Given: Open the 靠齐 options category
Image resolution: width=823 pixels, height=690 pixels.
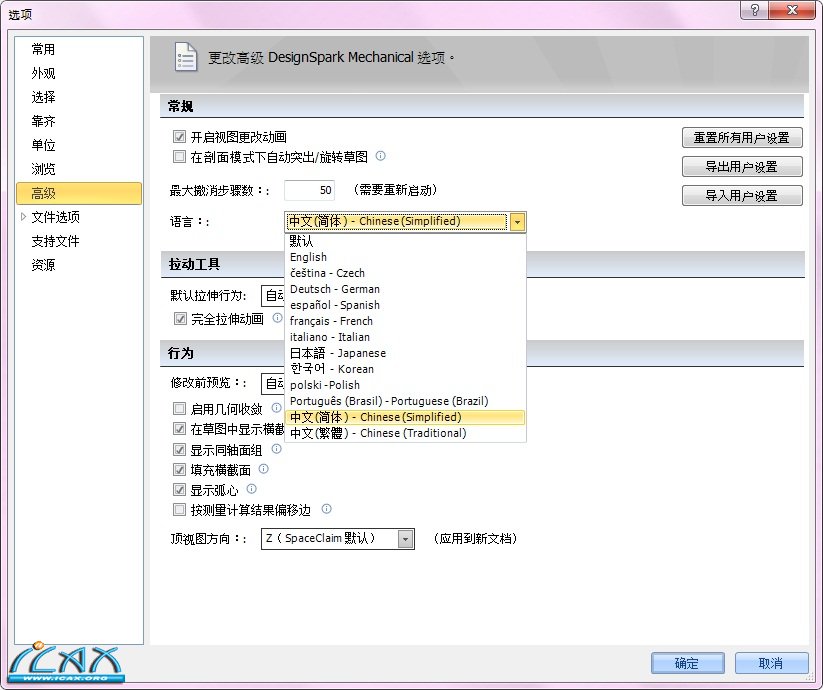Looking at the screenshot, I should click(x=79, y=121).
